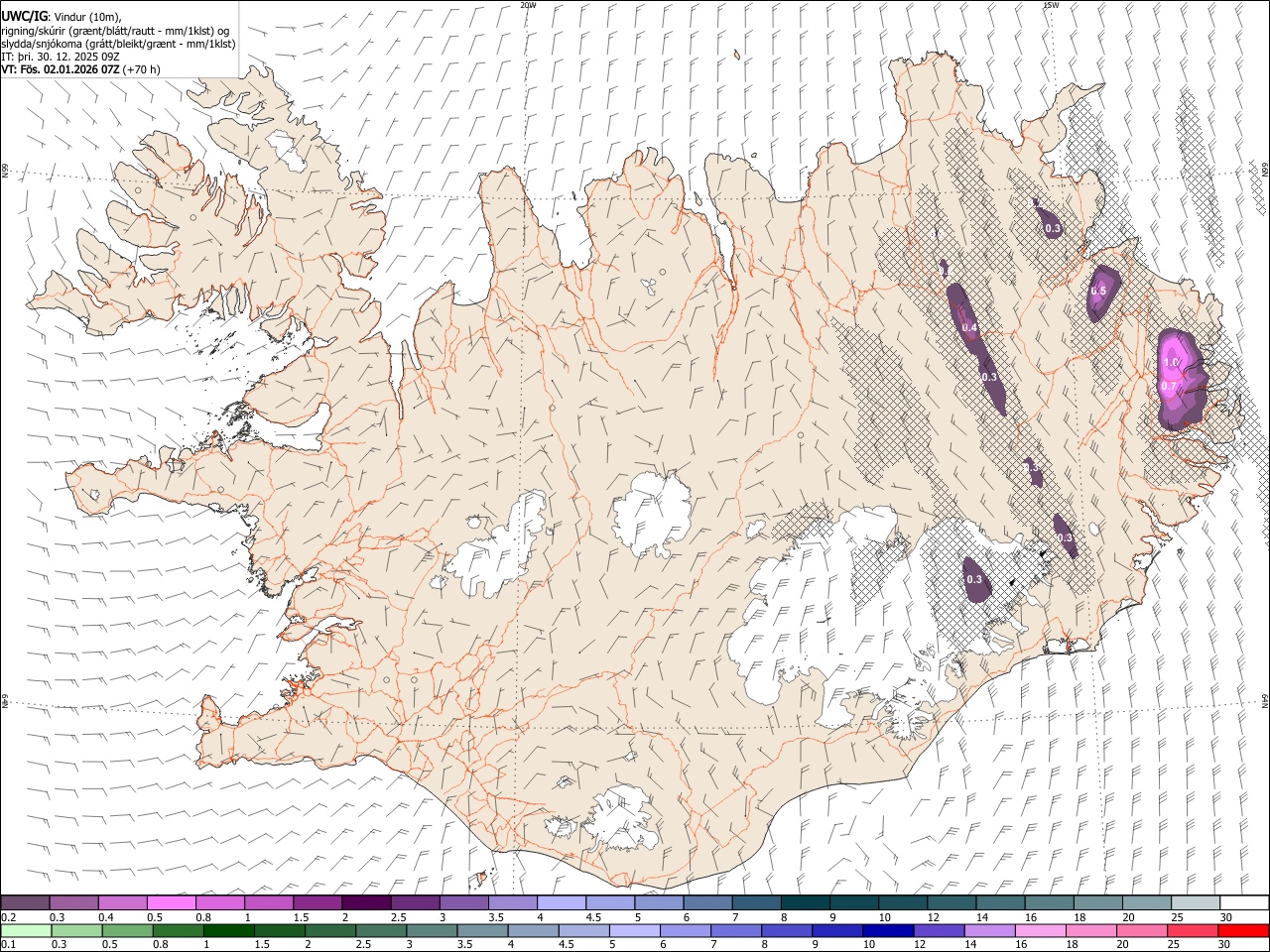Click the crimson swatch labeled 25 in lower legend
Screen dimensions: 1270x952
pos(1192,930)
